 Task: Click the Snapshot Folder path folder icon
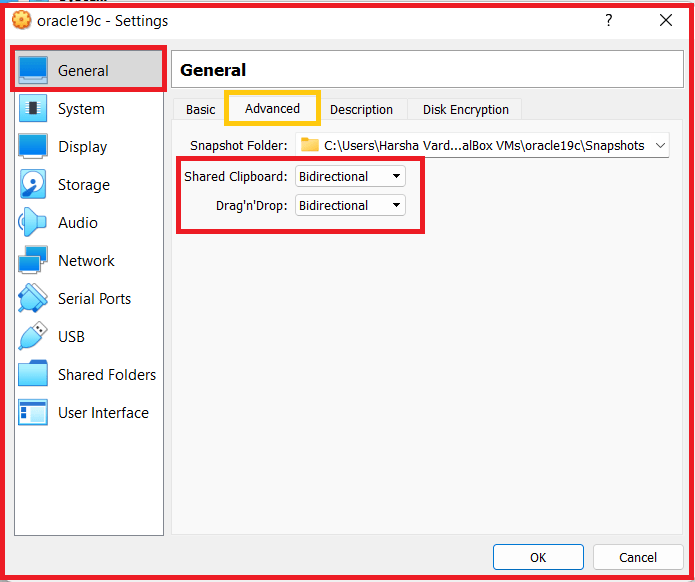click(x=309, y=145)
